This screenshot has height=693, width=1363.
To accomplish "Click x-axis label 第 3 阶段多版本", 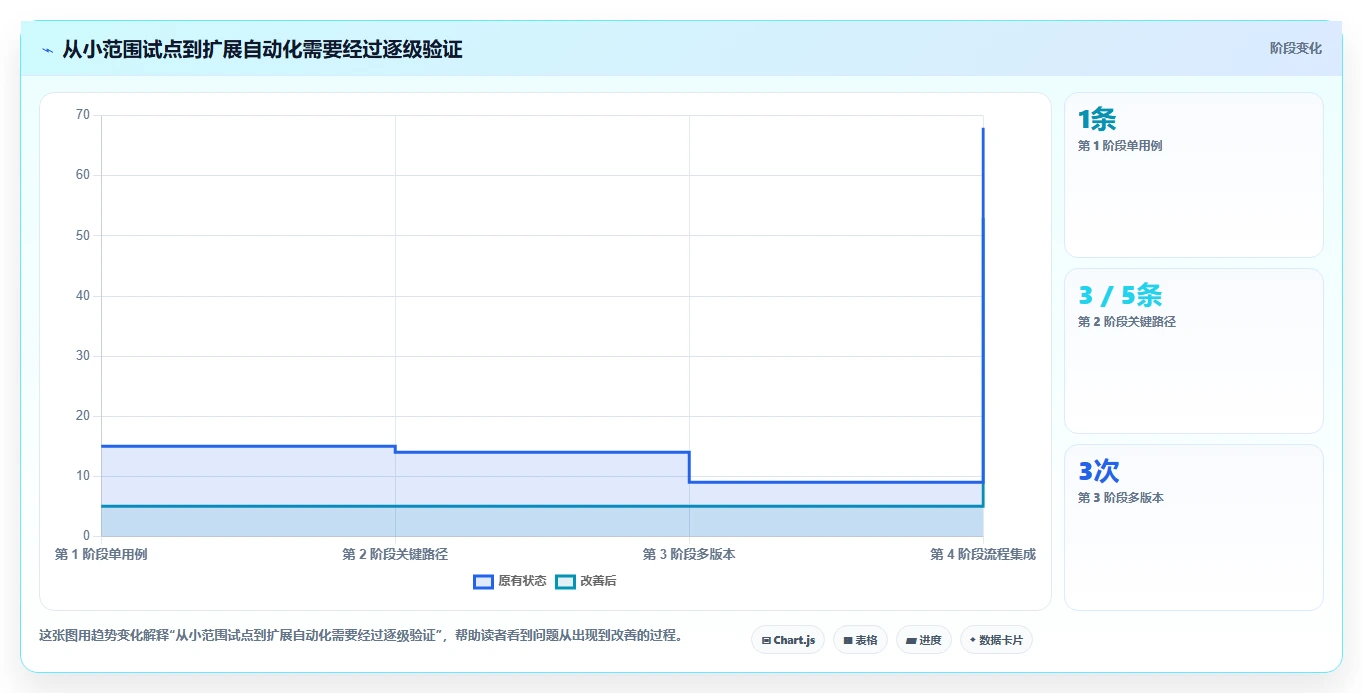I will (689, 554).
